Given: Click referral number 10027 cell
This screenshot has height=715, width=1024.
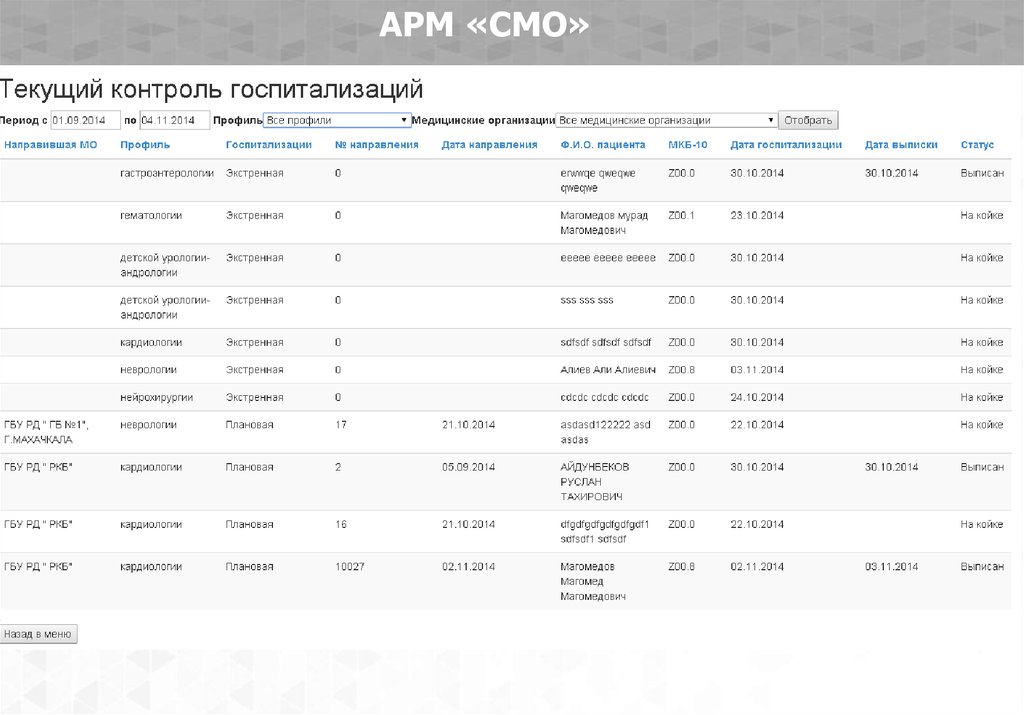Looking at the screenshot, I should tap(350, 567).
